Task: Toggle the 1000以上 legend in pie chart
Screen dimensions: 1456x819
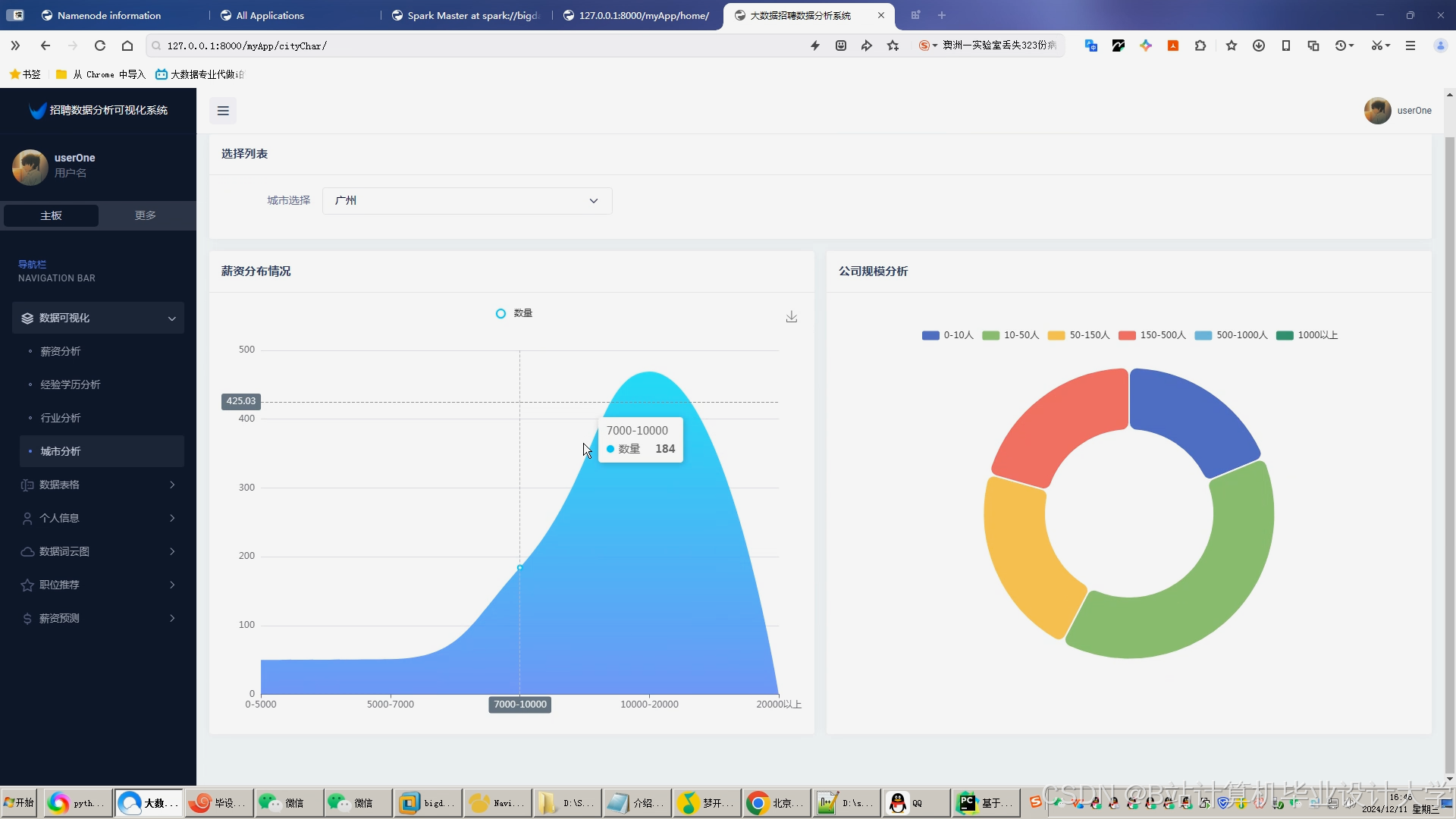Action: click(x=1307, y=334)
